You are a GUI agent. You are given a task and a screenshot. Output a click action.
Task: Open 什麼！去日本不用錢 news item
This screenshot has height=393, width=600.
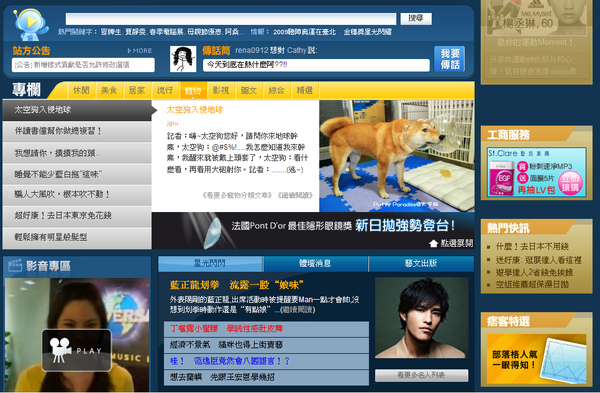coord(532,247)
